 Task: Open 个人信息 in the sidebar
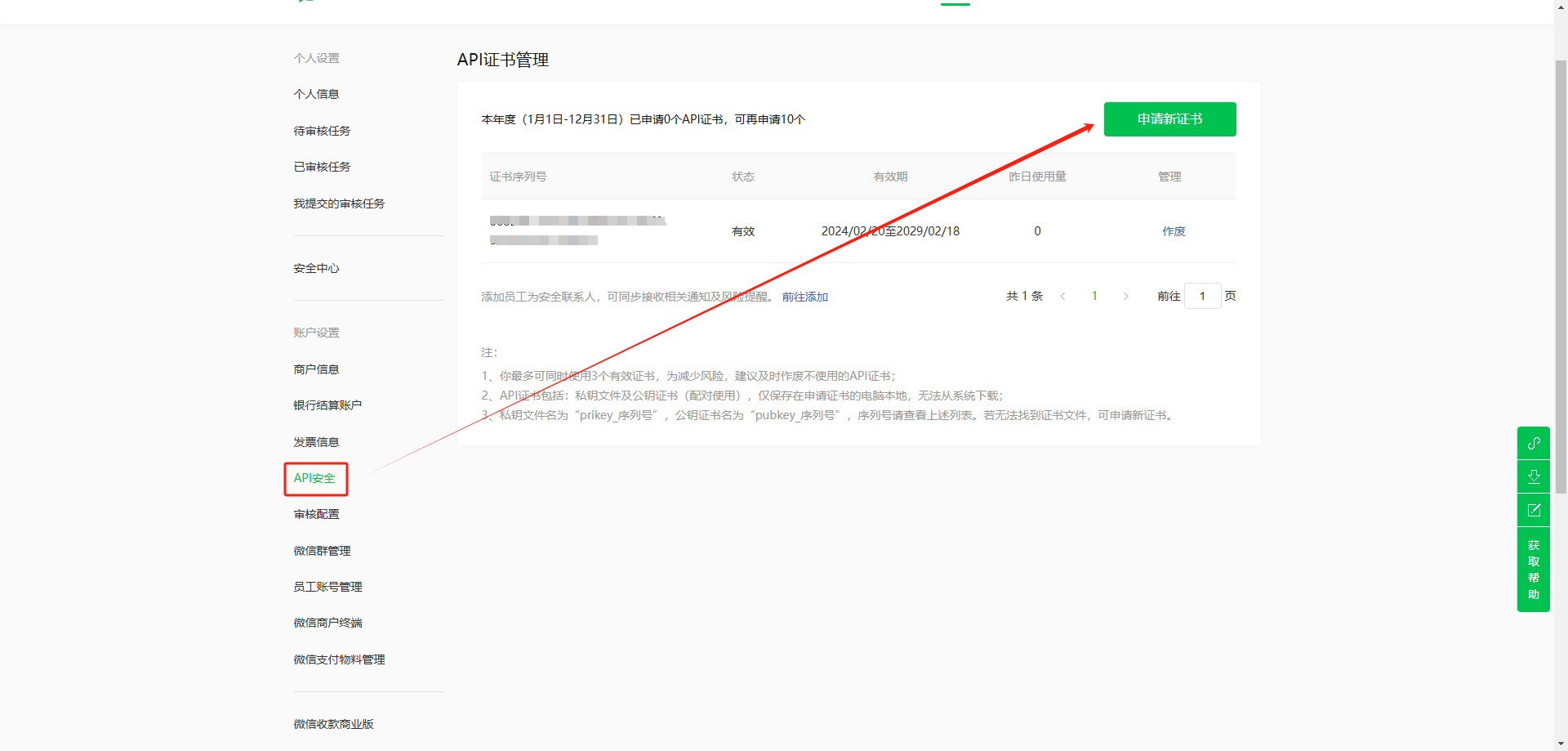316,94
